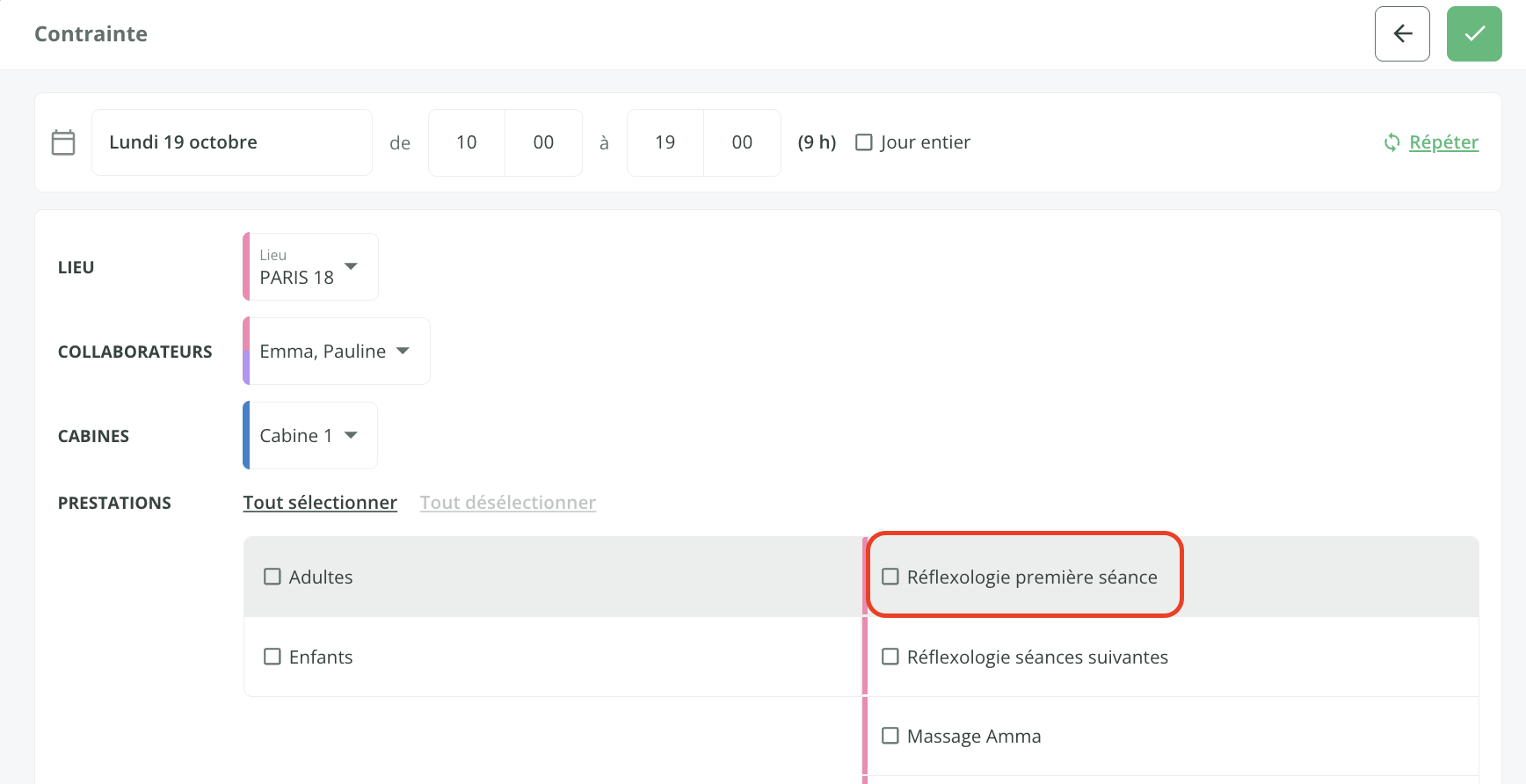Click the PRESTATIONS label

(x=114, y=503)
